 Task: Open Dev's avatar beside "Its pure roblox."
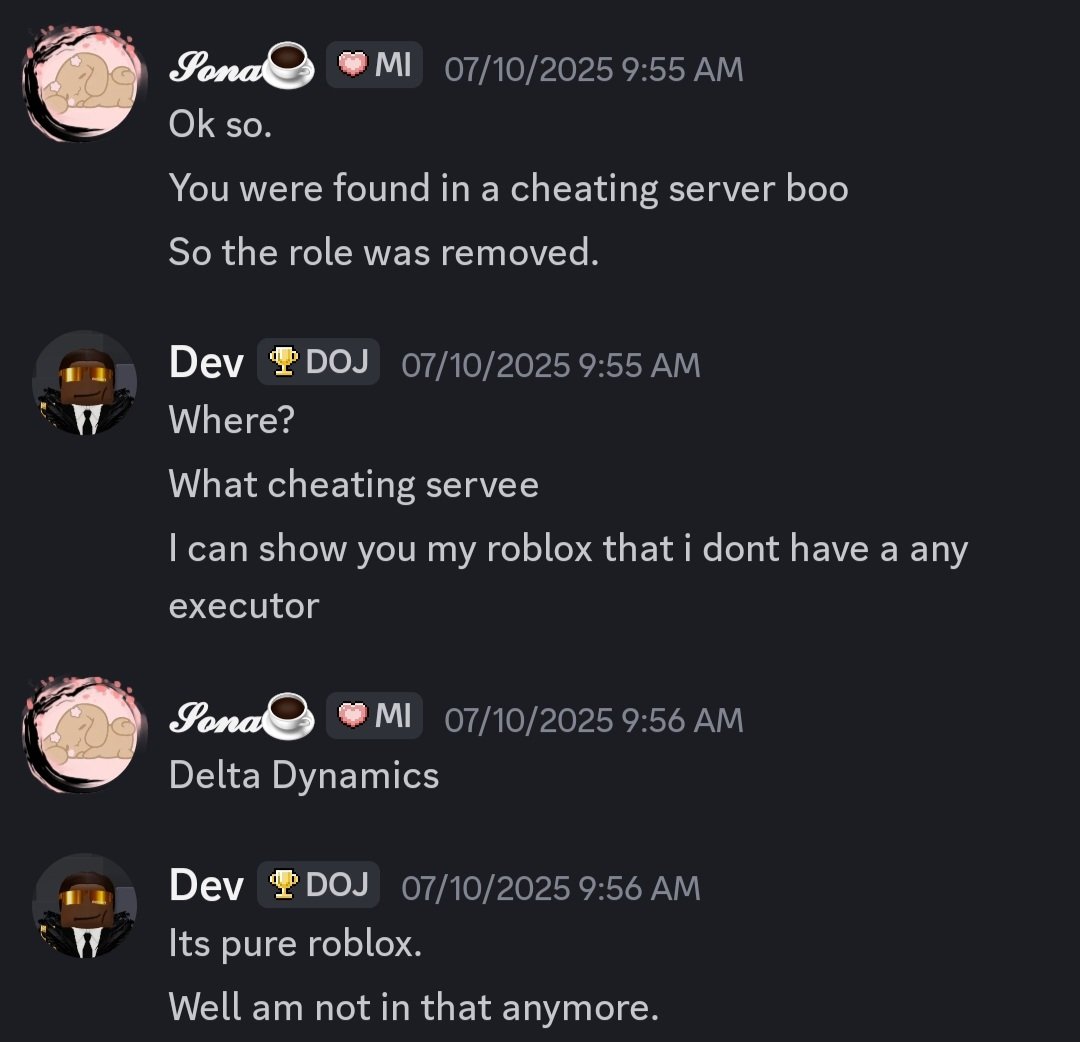point(84,905)
